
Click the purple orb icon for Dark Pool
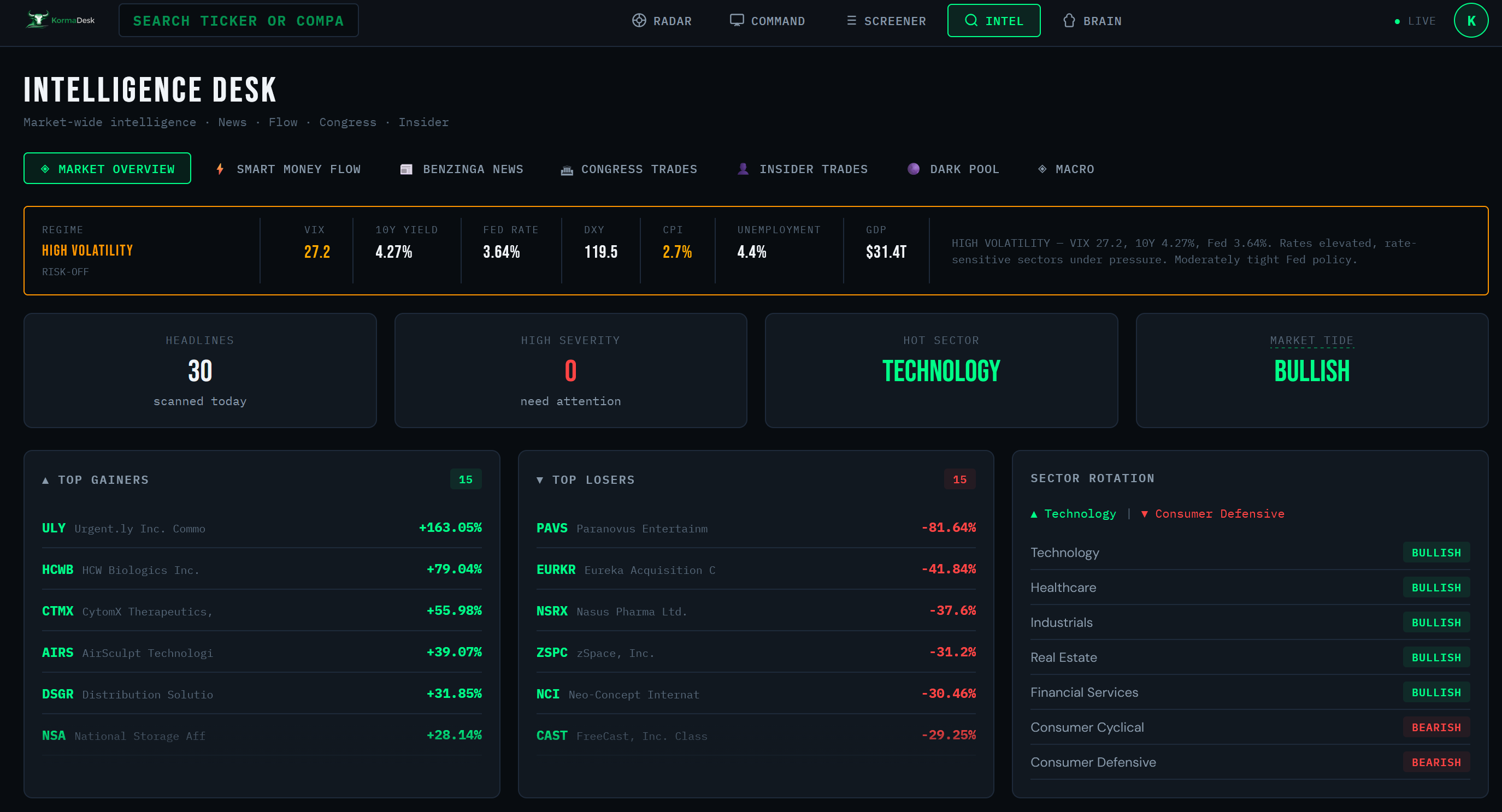tap(913, 169)
